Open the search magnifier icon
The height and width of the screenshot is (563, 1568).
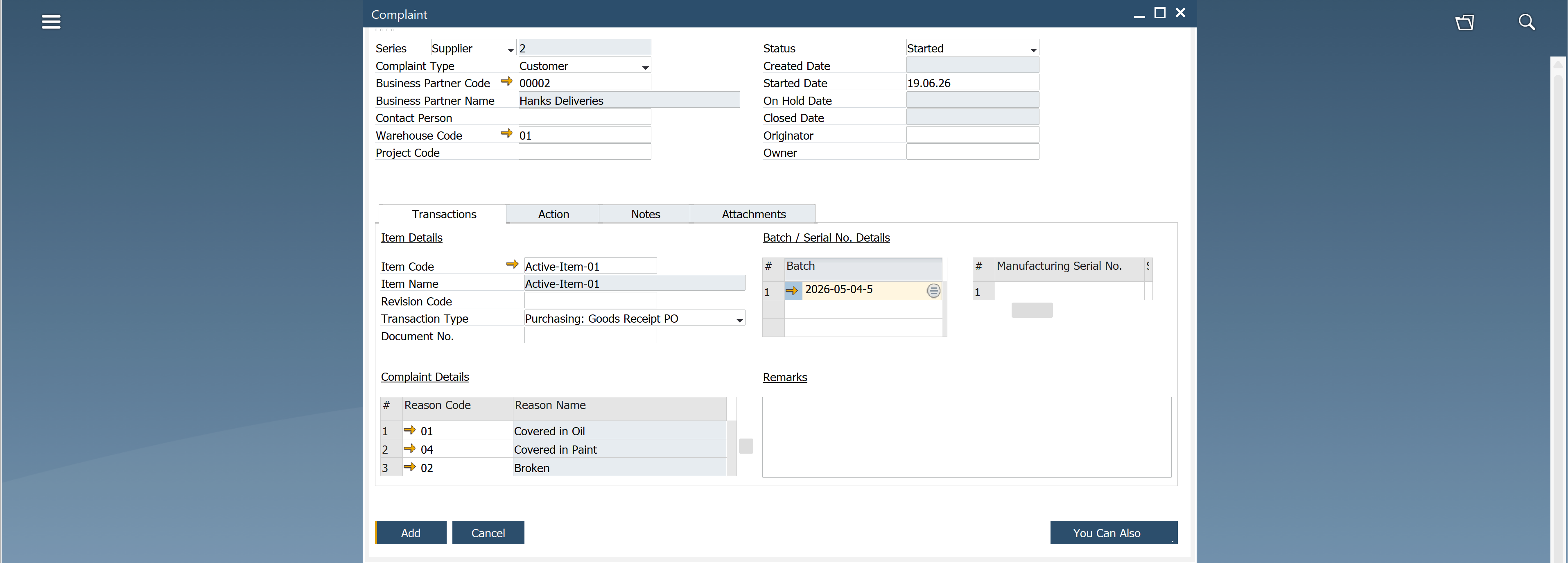point(1526,23)
